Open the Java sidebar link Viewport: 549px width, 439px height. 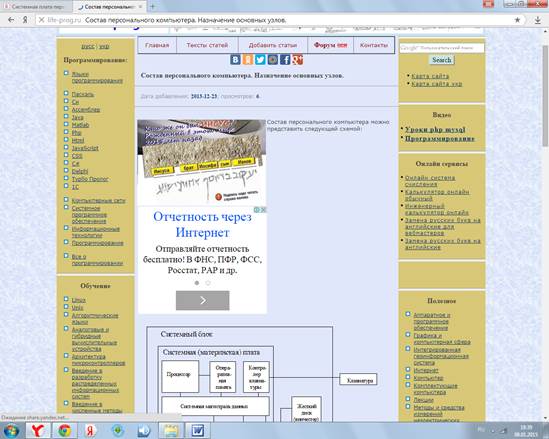pyautogui.click(x=77, y=118)
